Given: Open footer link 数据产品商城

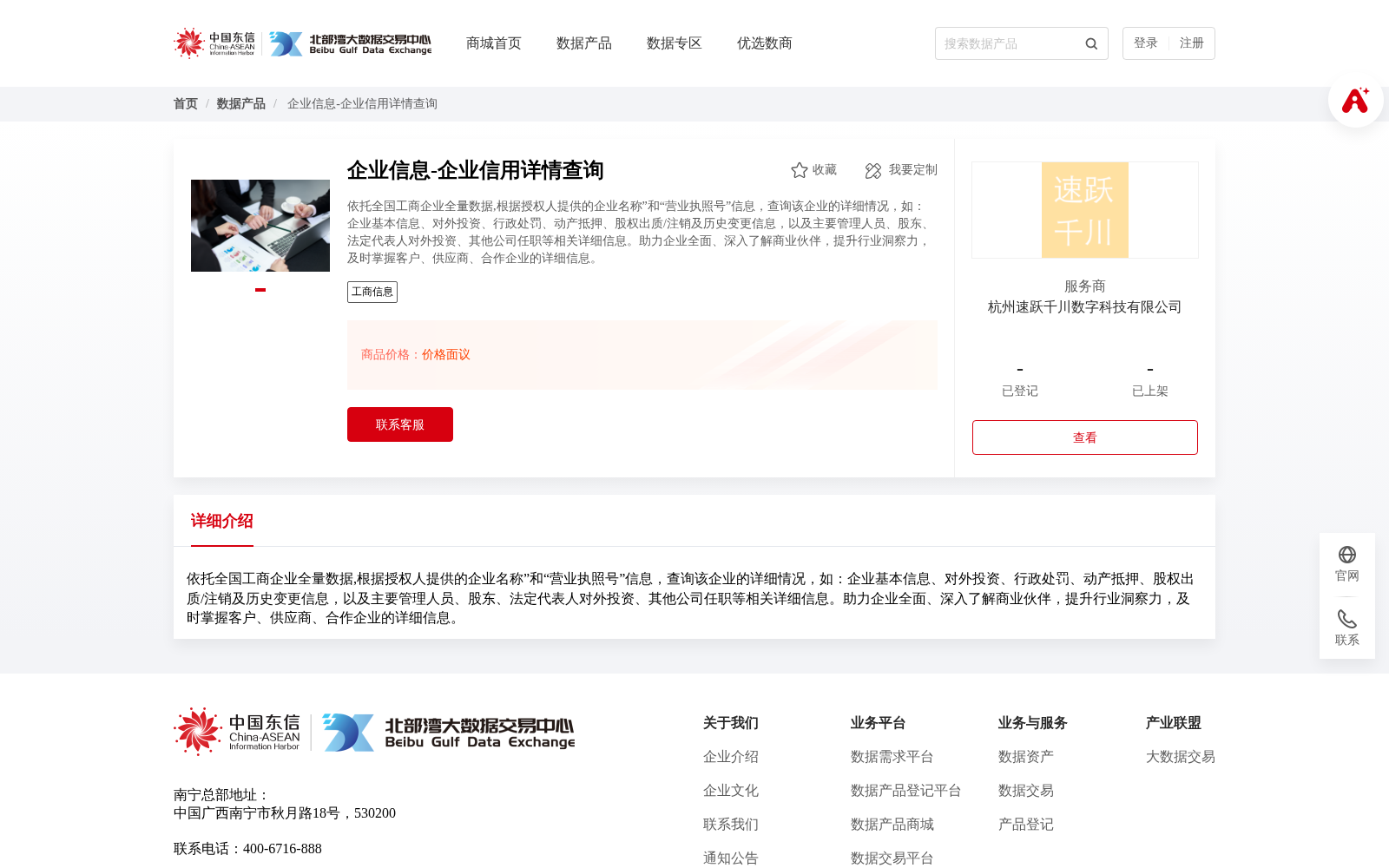Looking at the screenshot, I should click(x=892, y=825).
